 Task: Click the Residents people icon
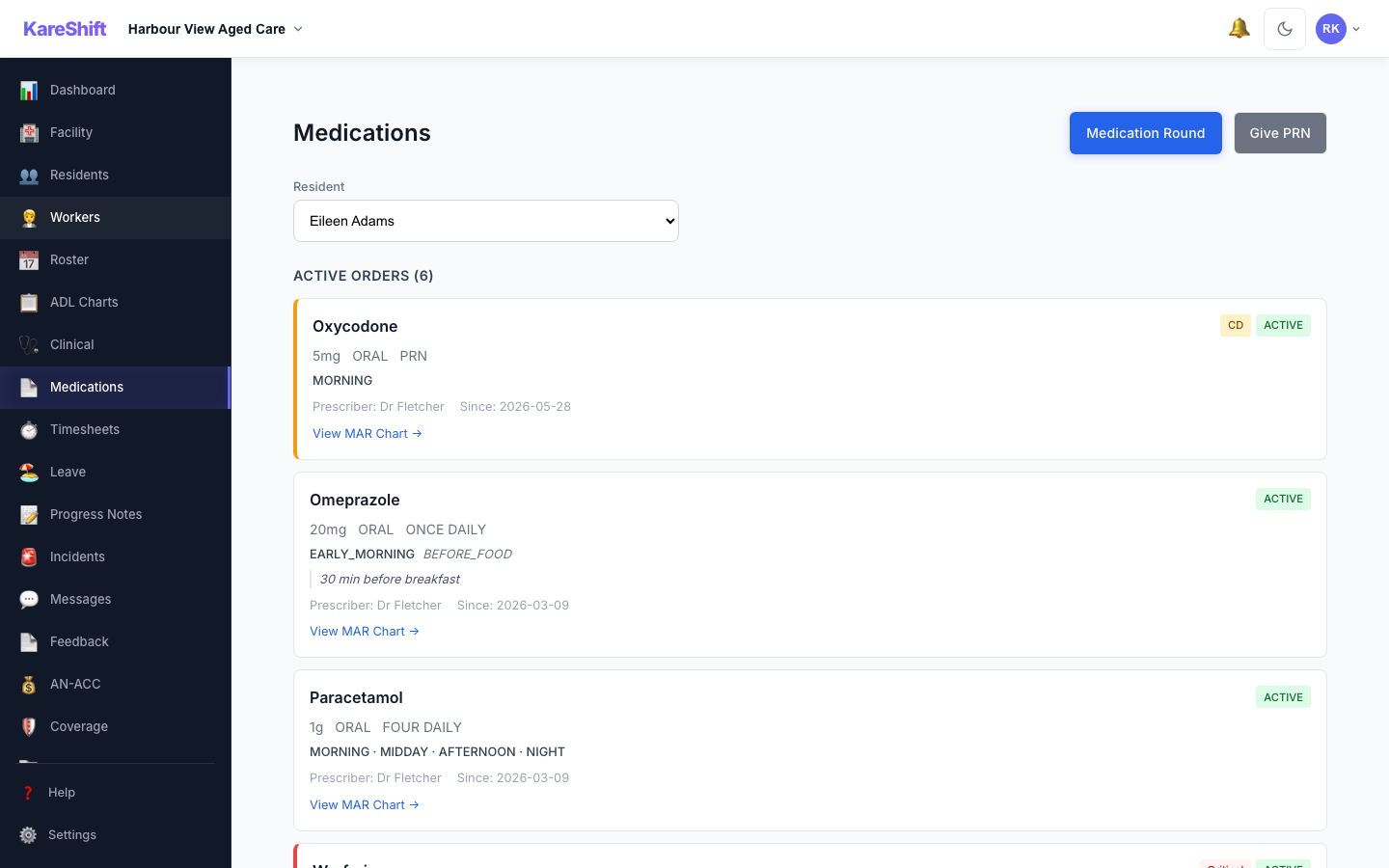[x=29, y=175]
